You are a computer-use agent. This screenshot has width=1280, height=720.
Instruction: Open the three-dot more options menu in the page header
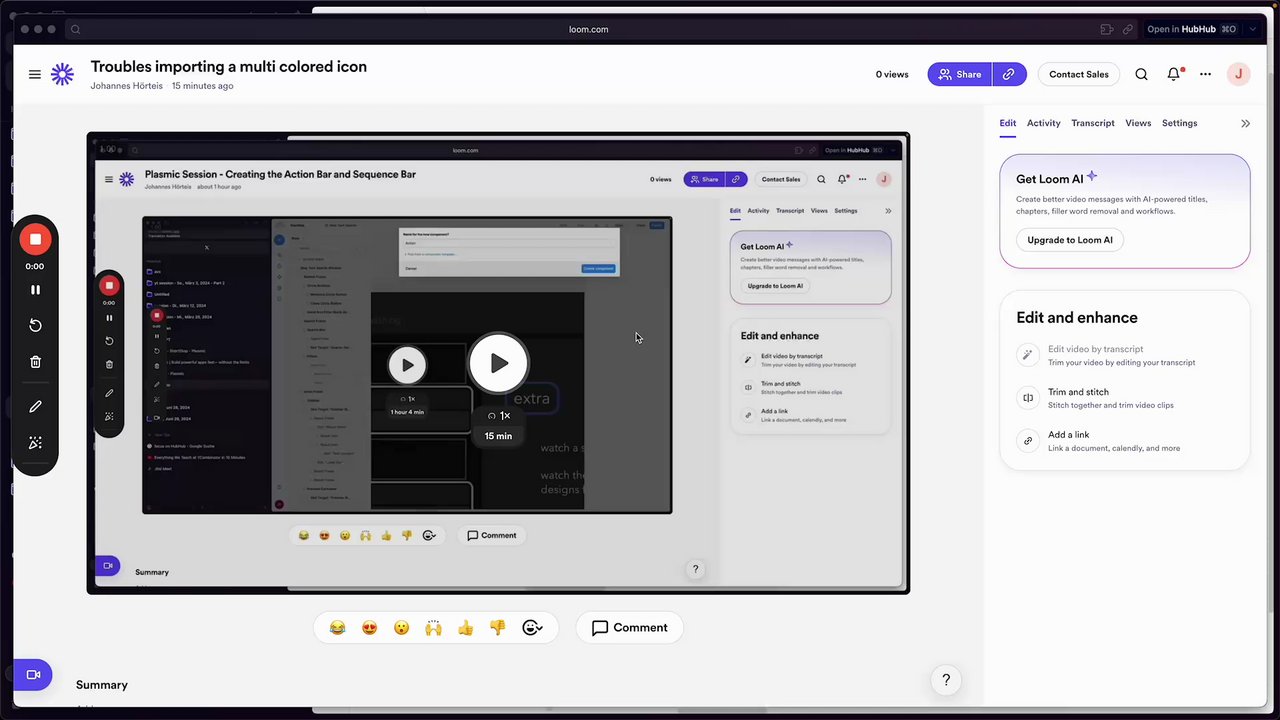[1206, 74]
